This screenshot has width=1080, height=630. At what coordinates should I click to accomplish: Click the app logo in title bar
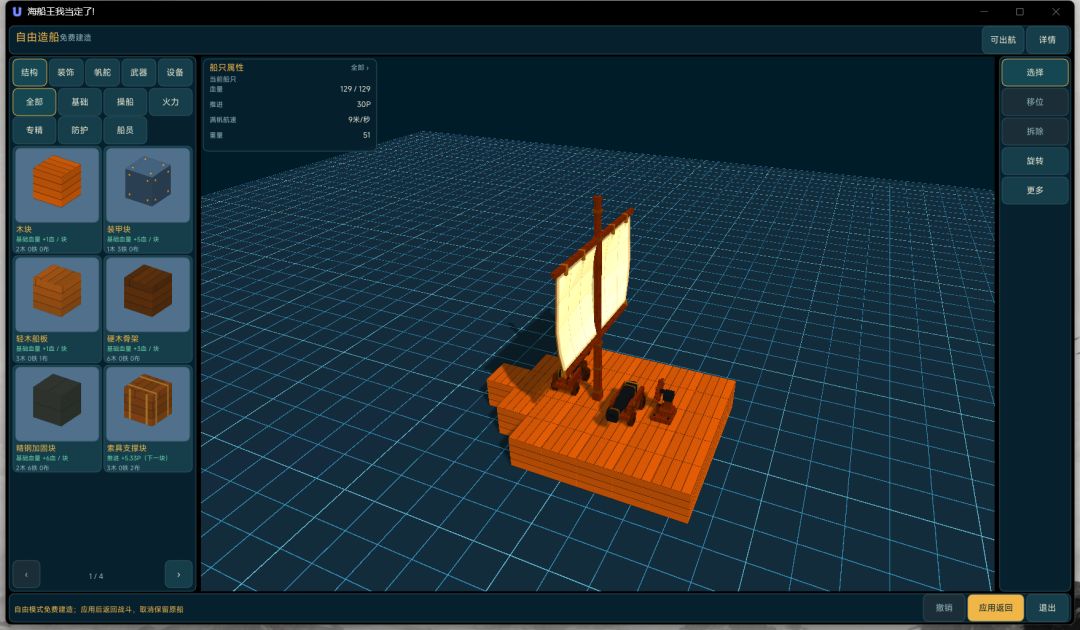point(17,12)
